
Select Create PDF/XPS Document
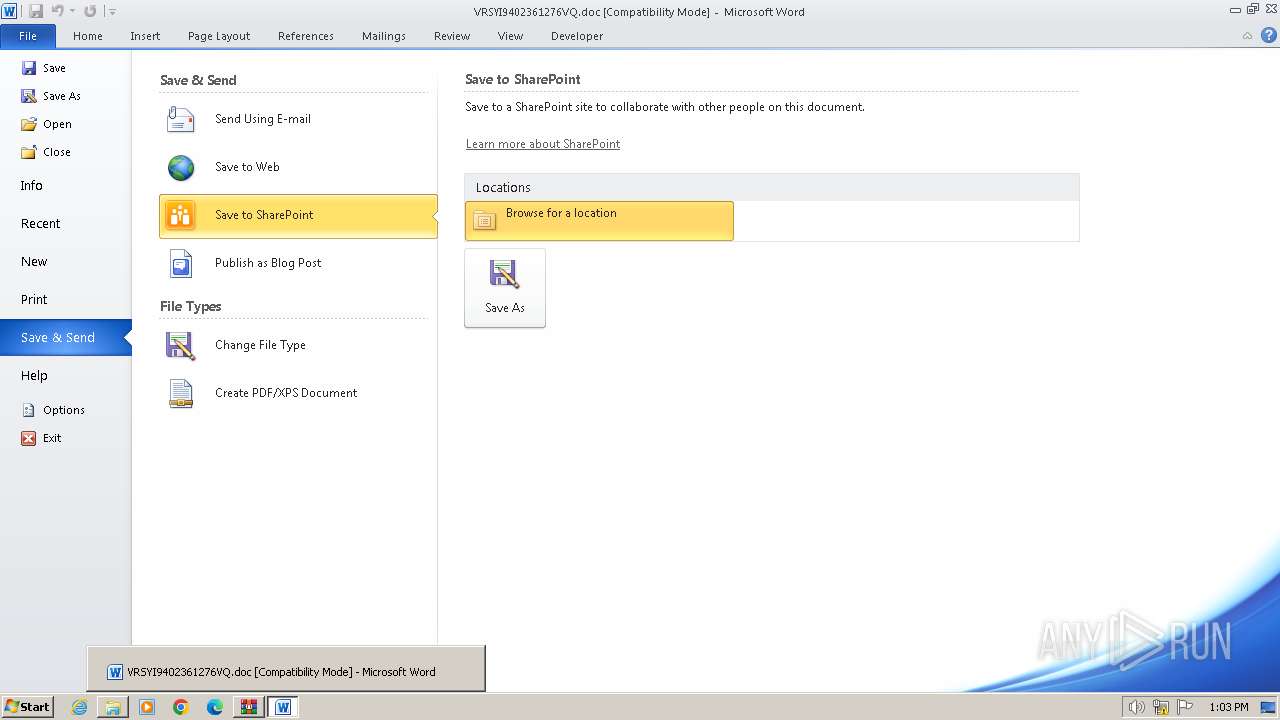pyautogui.click(x=298, y=393)
